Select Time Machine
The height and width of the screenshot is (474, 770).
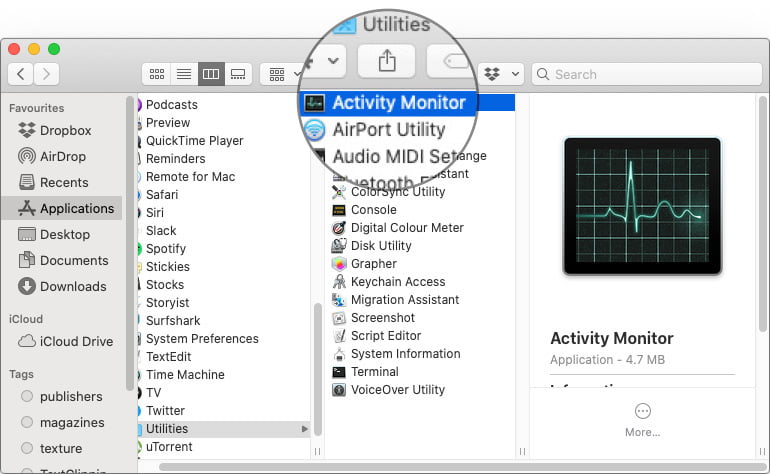click(185, 375)
